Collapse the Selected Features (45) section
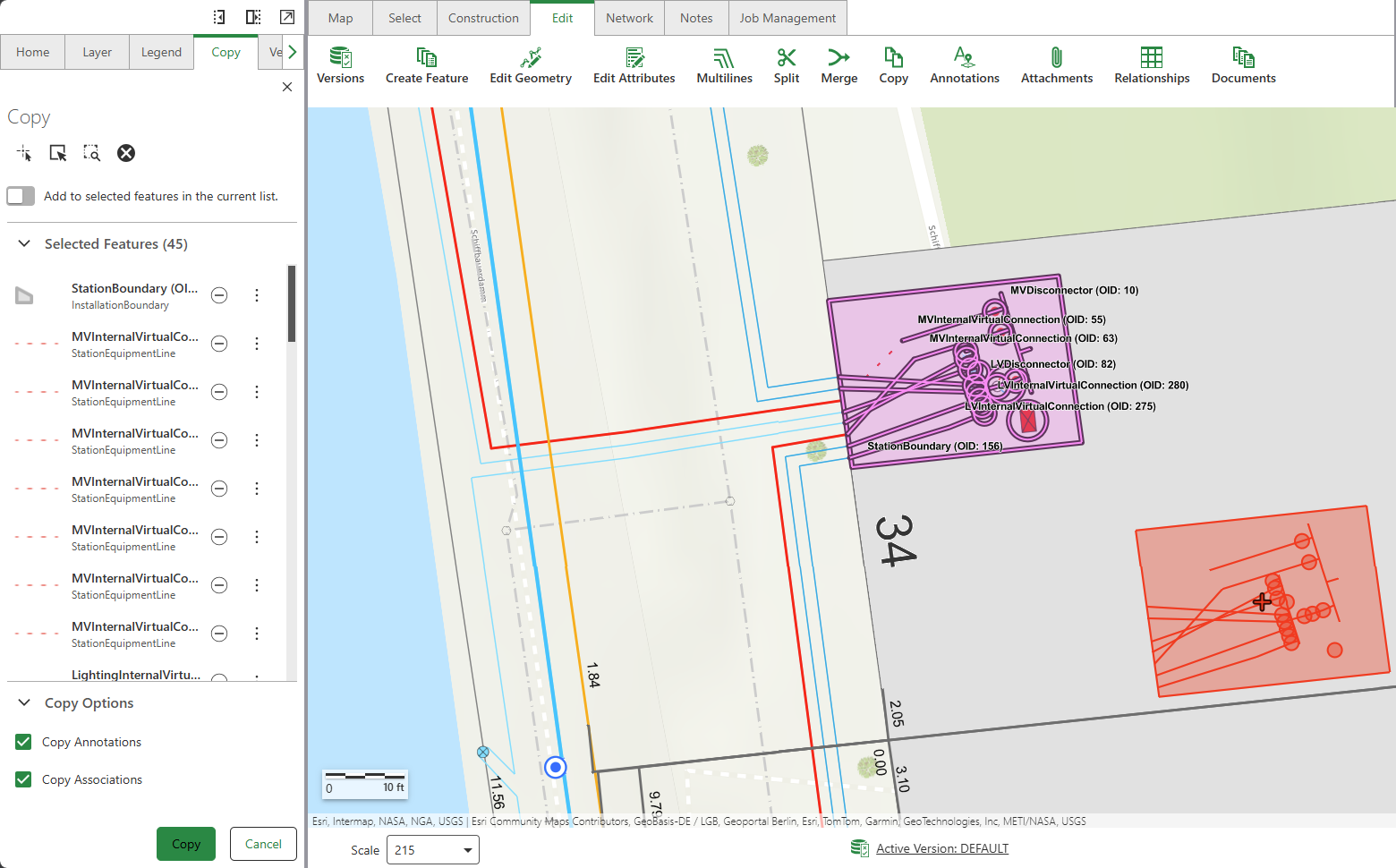The width and height of the screenshot is (1396, 868). pyautogui.click(x=24, y=243)
